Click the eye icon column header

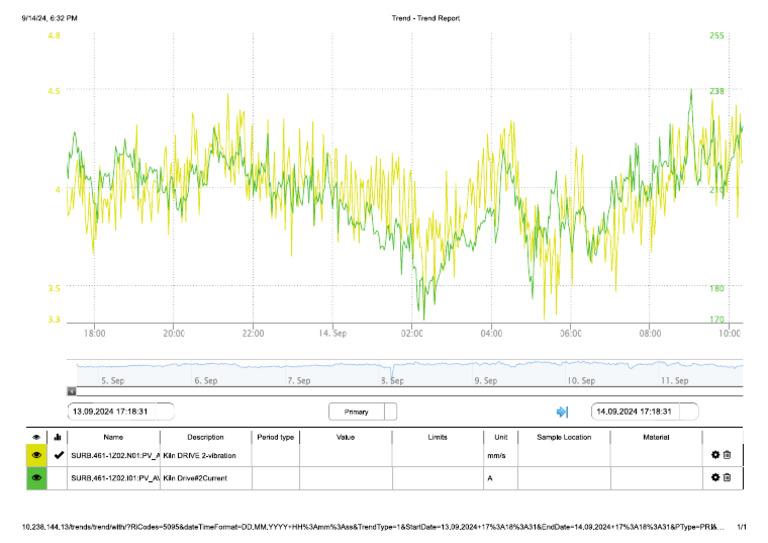click(36, 437)
